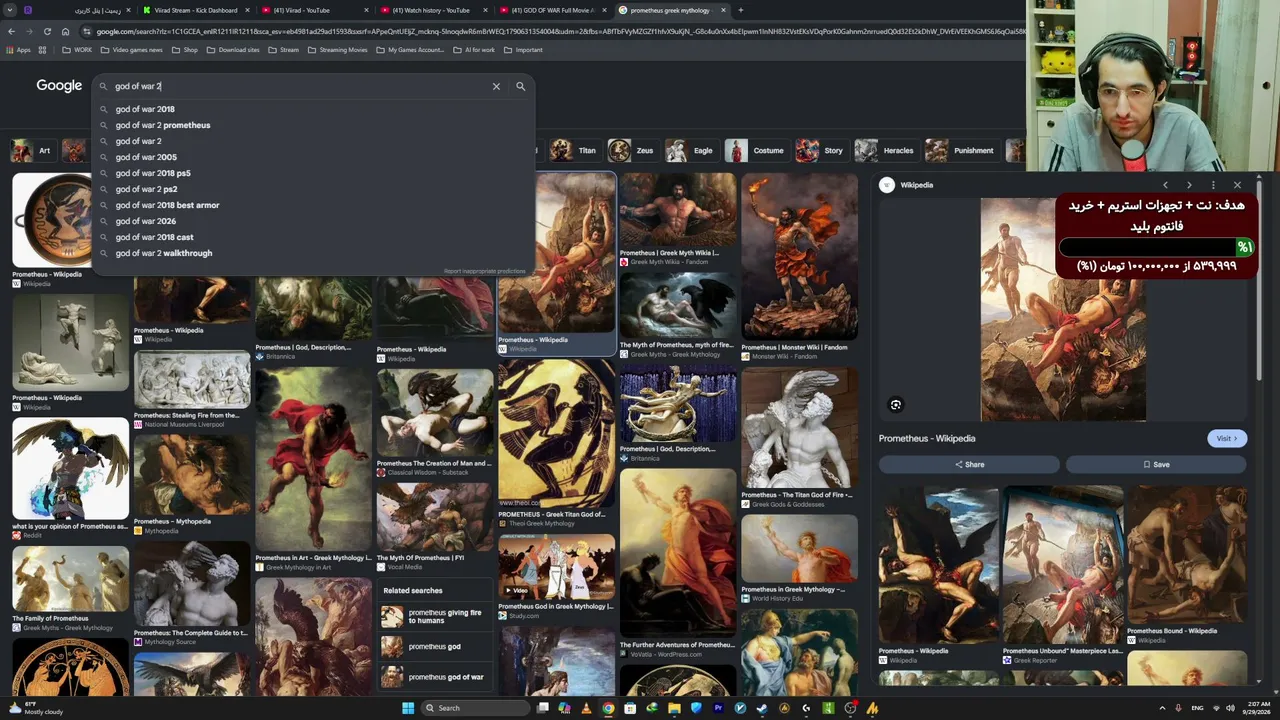Switch to the Viirad - YouTube tab
The width and height of the screenshot is (1280, 720).
click(x=315, y=10)
